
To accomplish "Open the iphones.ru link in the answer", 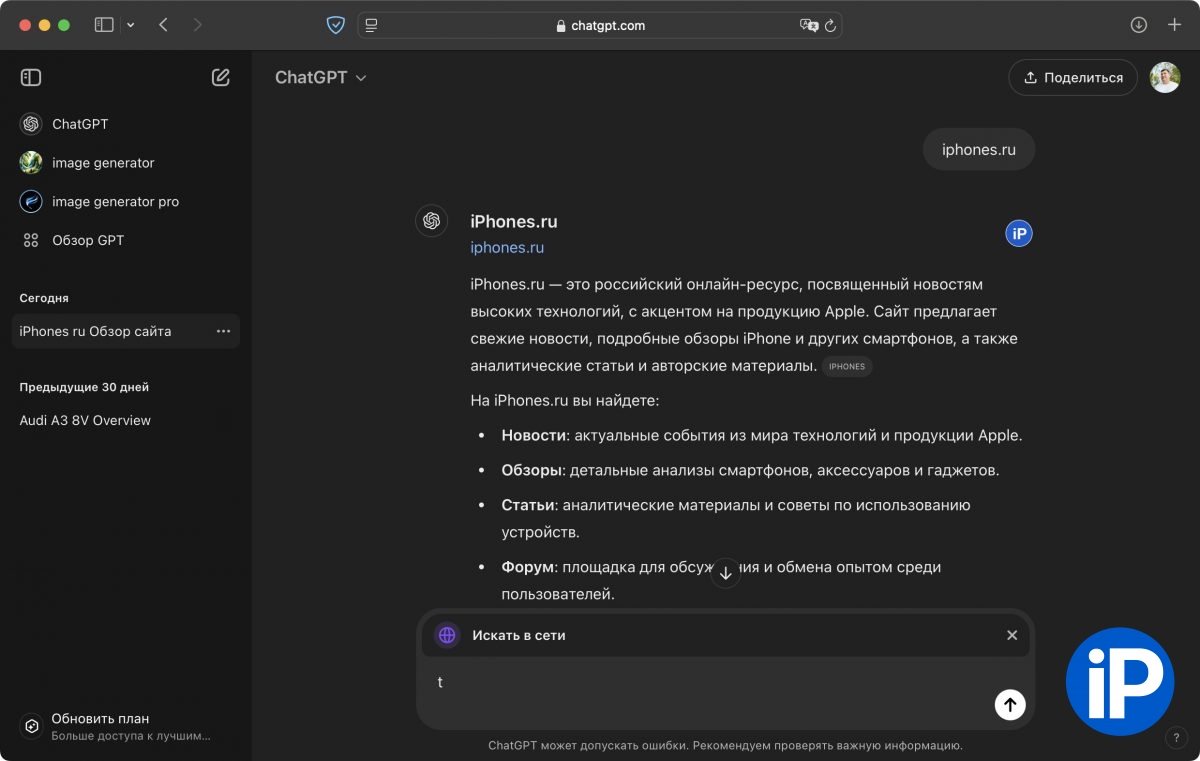I will tap(507, 248).
